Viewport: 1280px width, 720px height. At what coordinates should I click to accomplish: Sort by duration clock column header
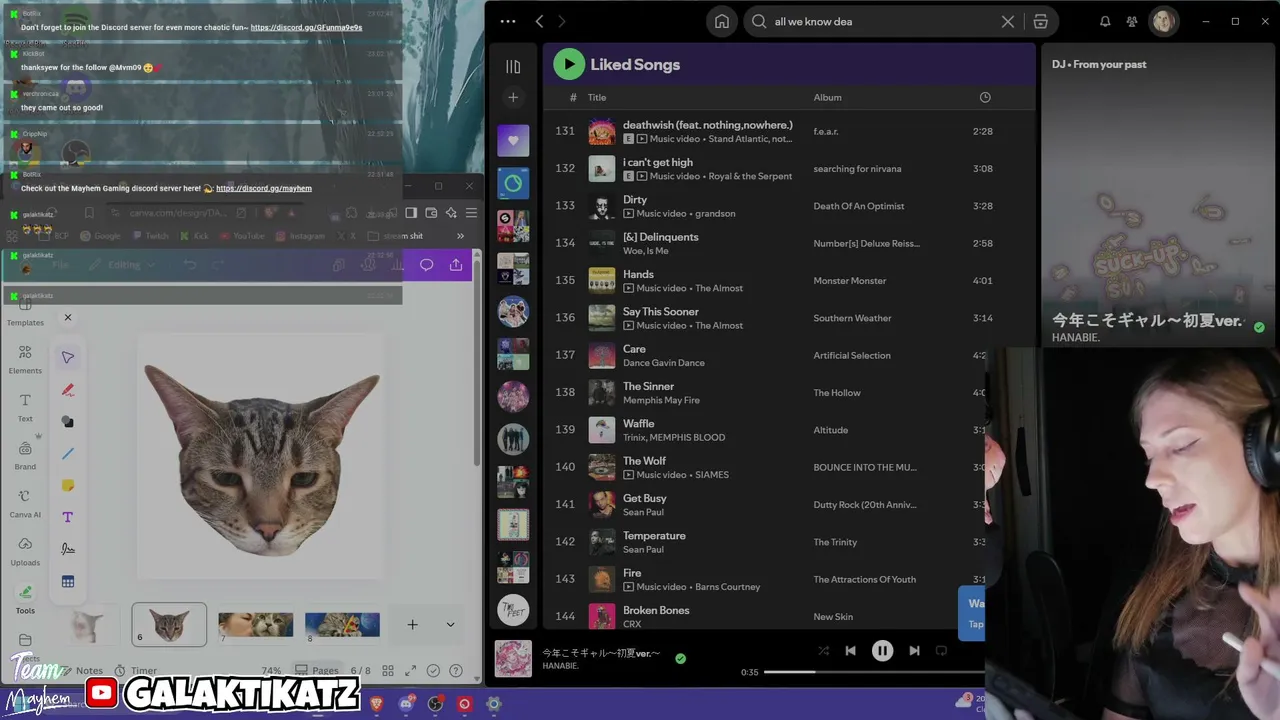tap(985, 97)
